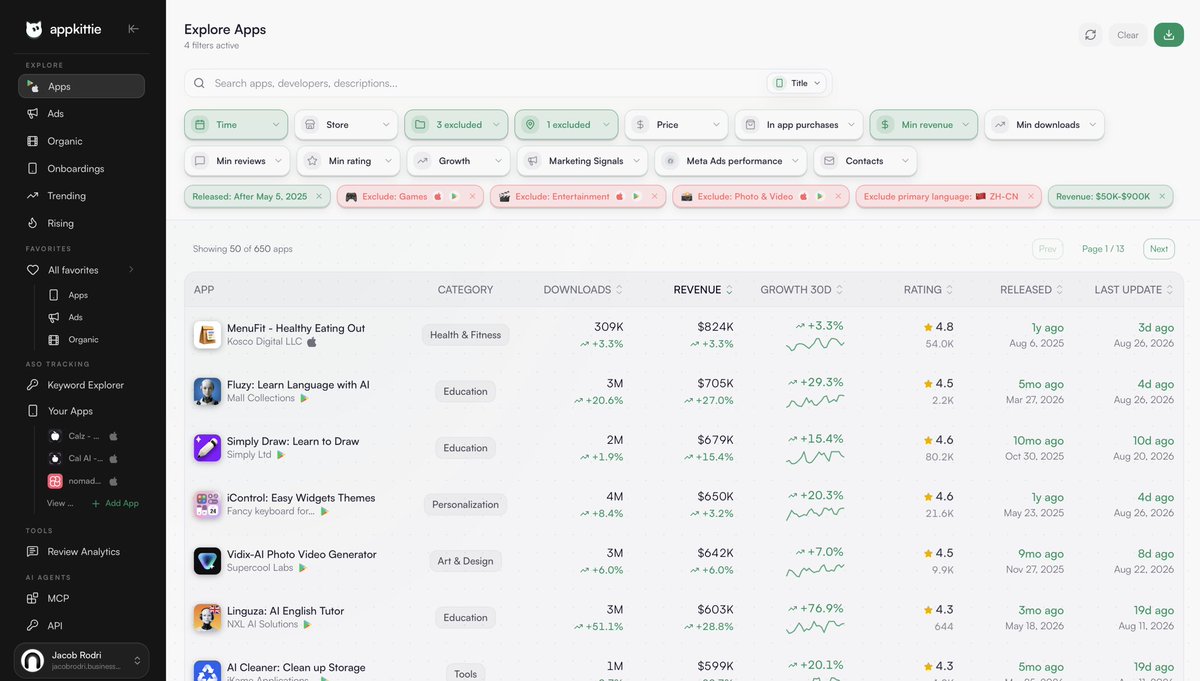Open the Price filter dropdown

676,125
